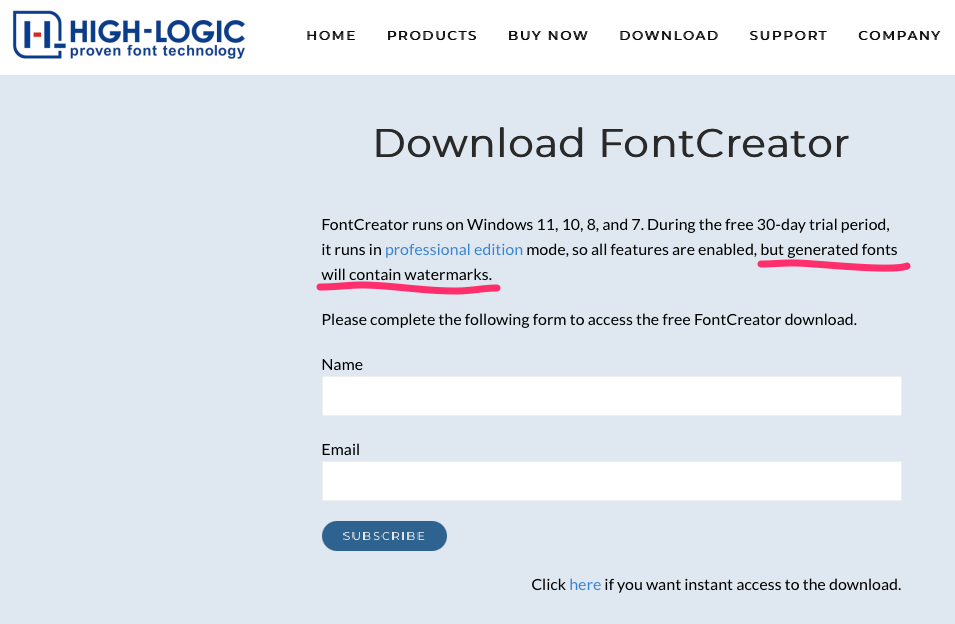The image size is (955, 624).
Task: Go to the BUY NOW page
Action: pyautogui.click(x=548, y=35)
